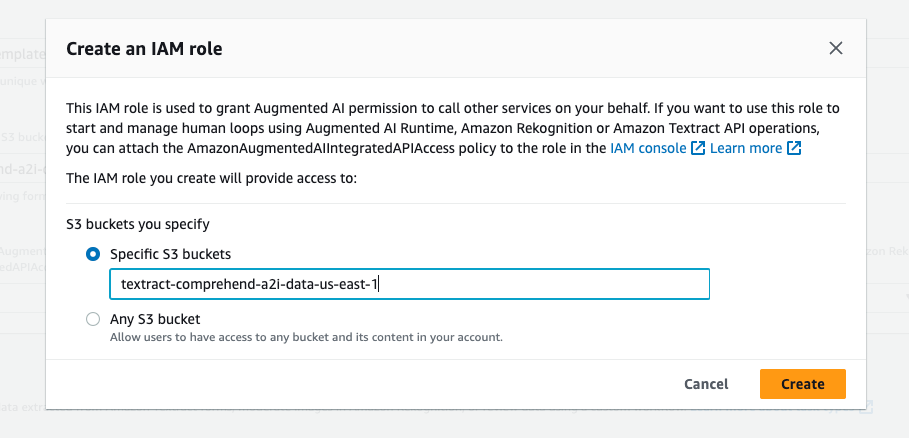Viewport: 909px width, 438px height.
Task: Close the Create an IAM role dialog
Action: (836, 48)
